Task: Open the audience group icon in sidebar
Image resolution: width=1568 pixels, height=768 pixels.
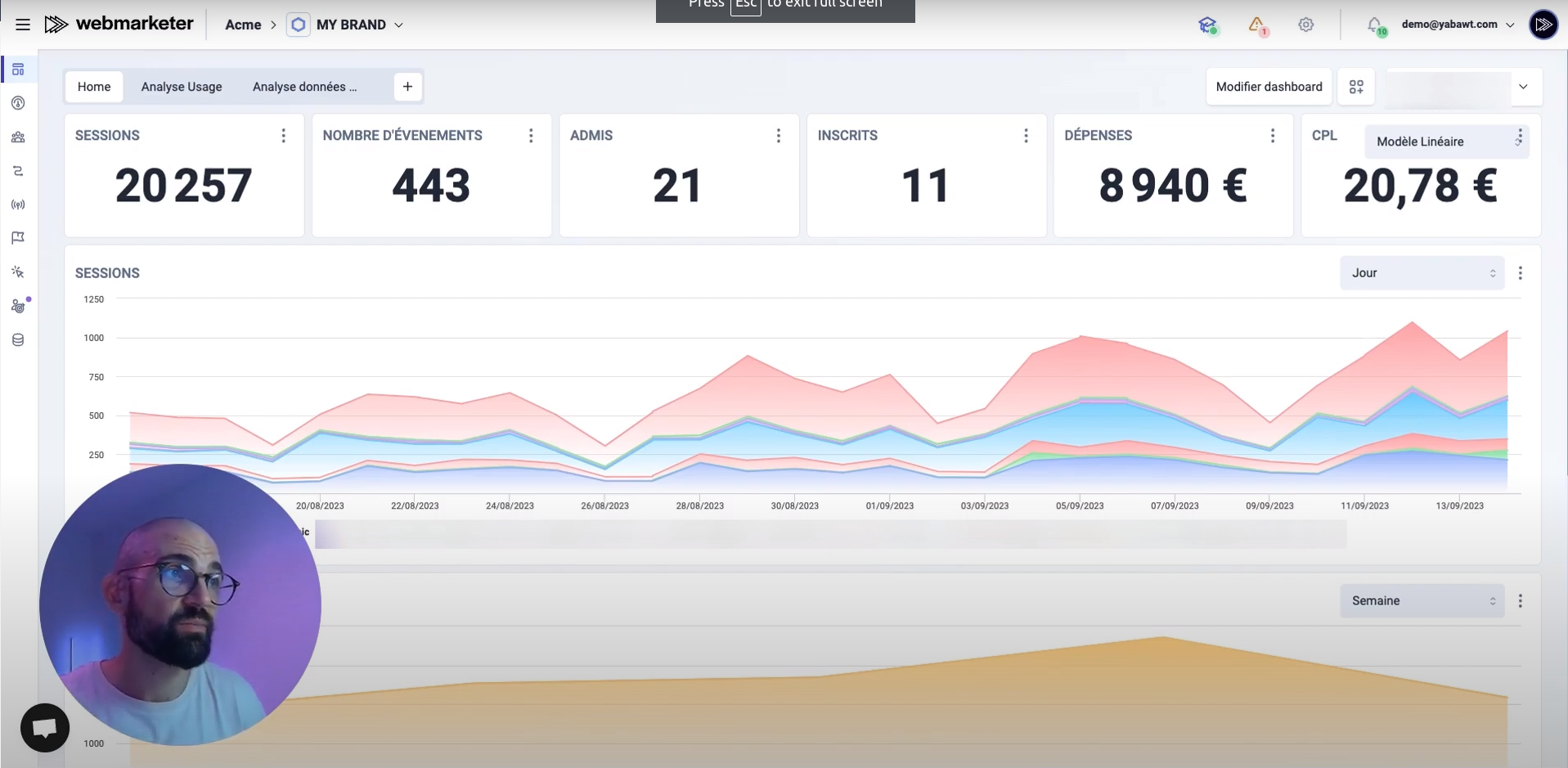Action: coord(18,137)
